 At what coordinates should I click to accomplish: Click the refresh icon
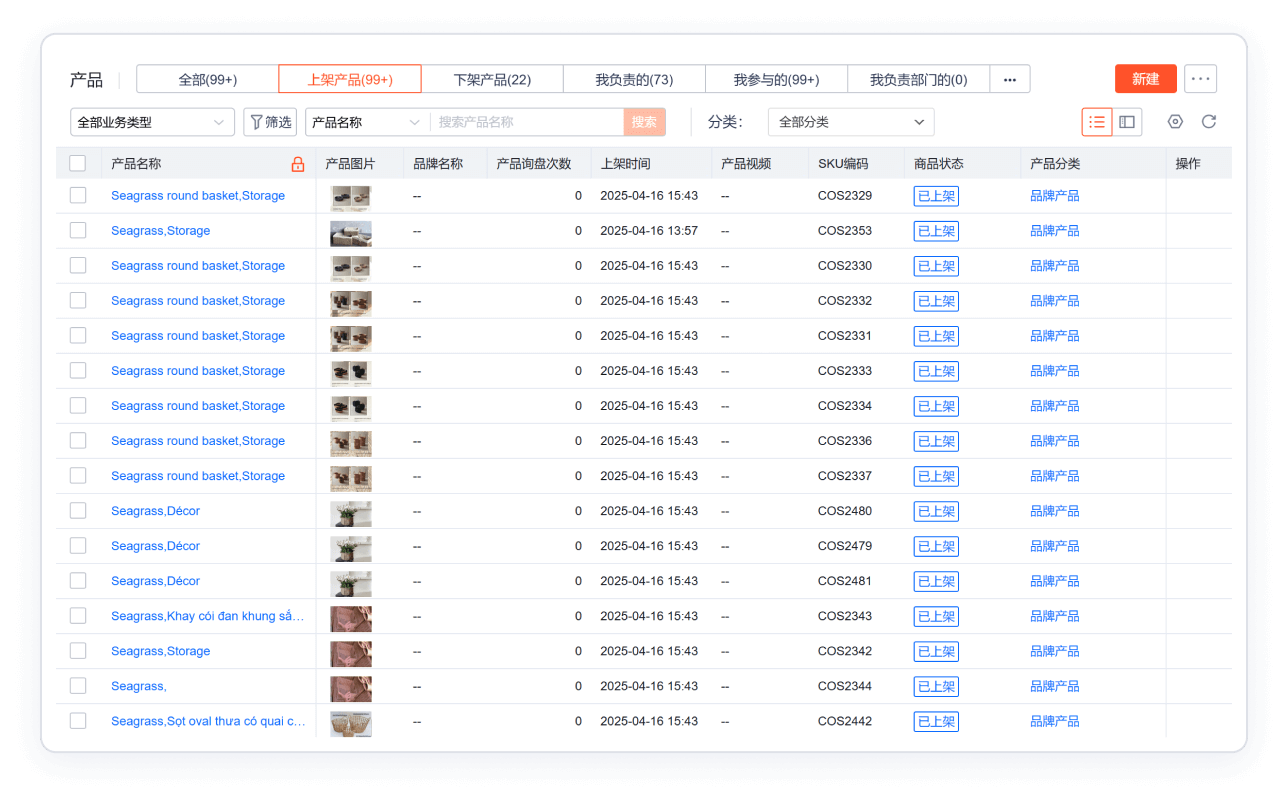(x=1209, y=122)
